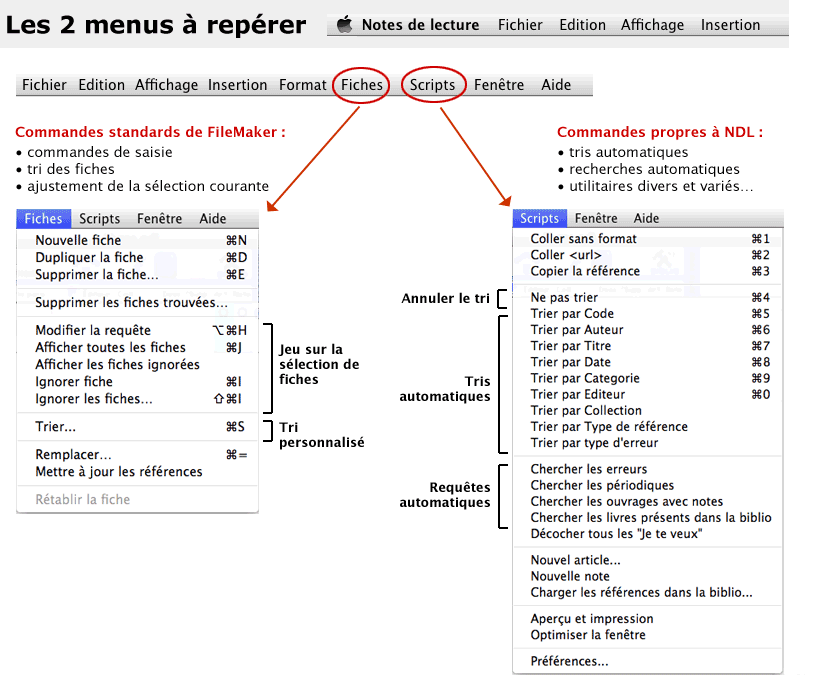
Task: Choose Afficher toutes les fiches
Action: [x=138, y=348]
